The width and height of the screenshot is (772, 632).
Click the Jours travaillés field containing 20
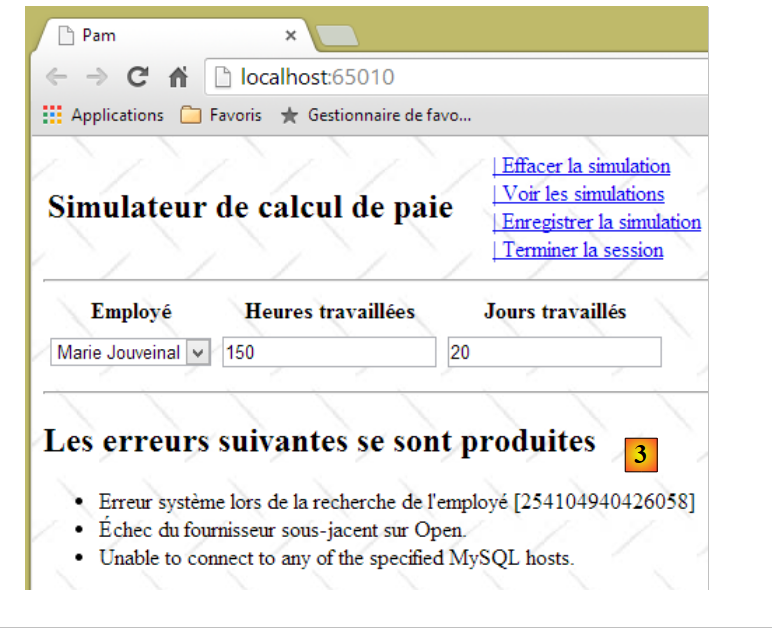click(554, 352)
